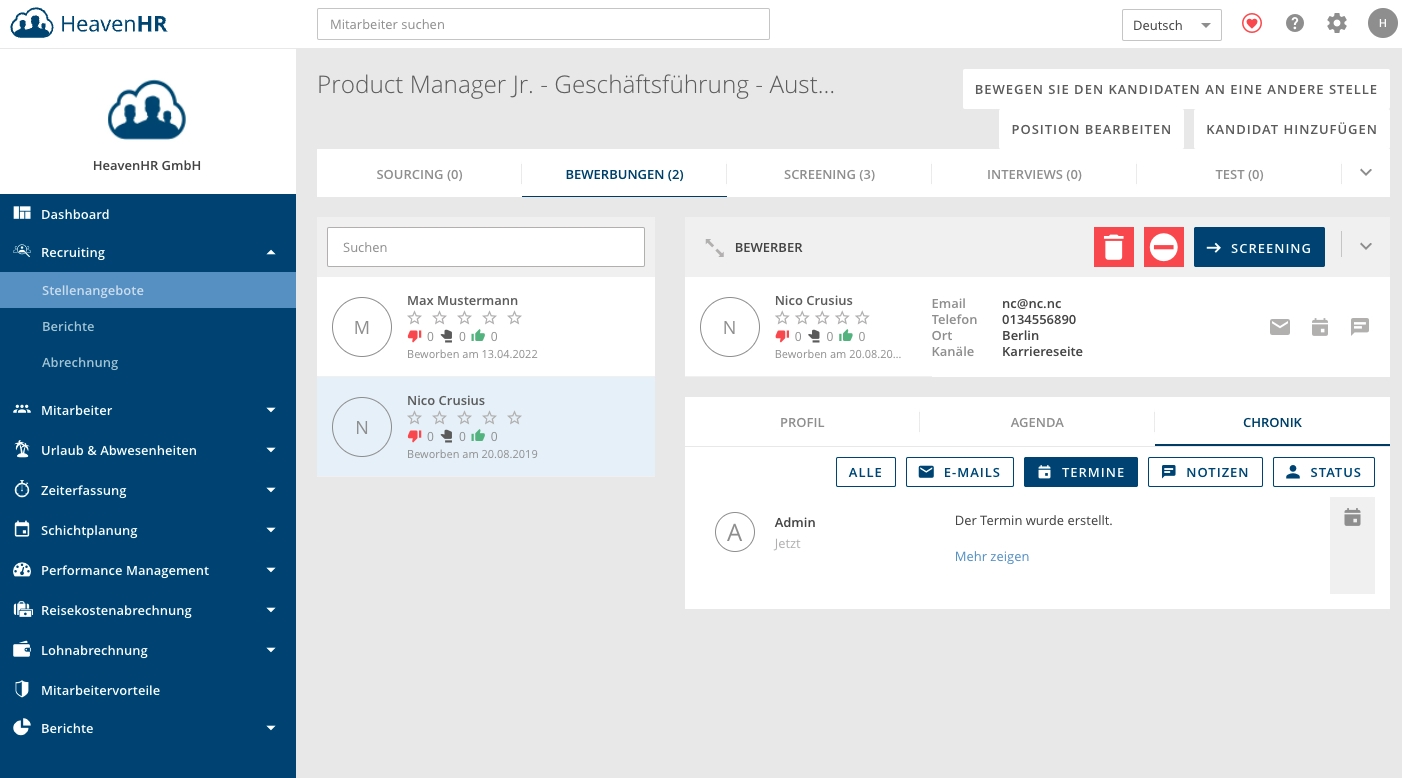Click the red heart icon in header
This screenshot has width=1402, height=778.
[1252, 23]
